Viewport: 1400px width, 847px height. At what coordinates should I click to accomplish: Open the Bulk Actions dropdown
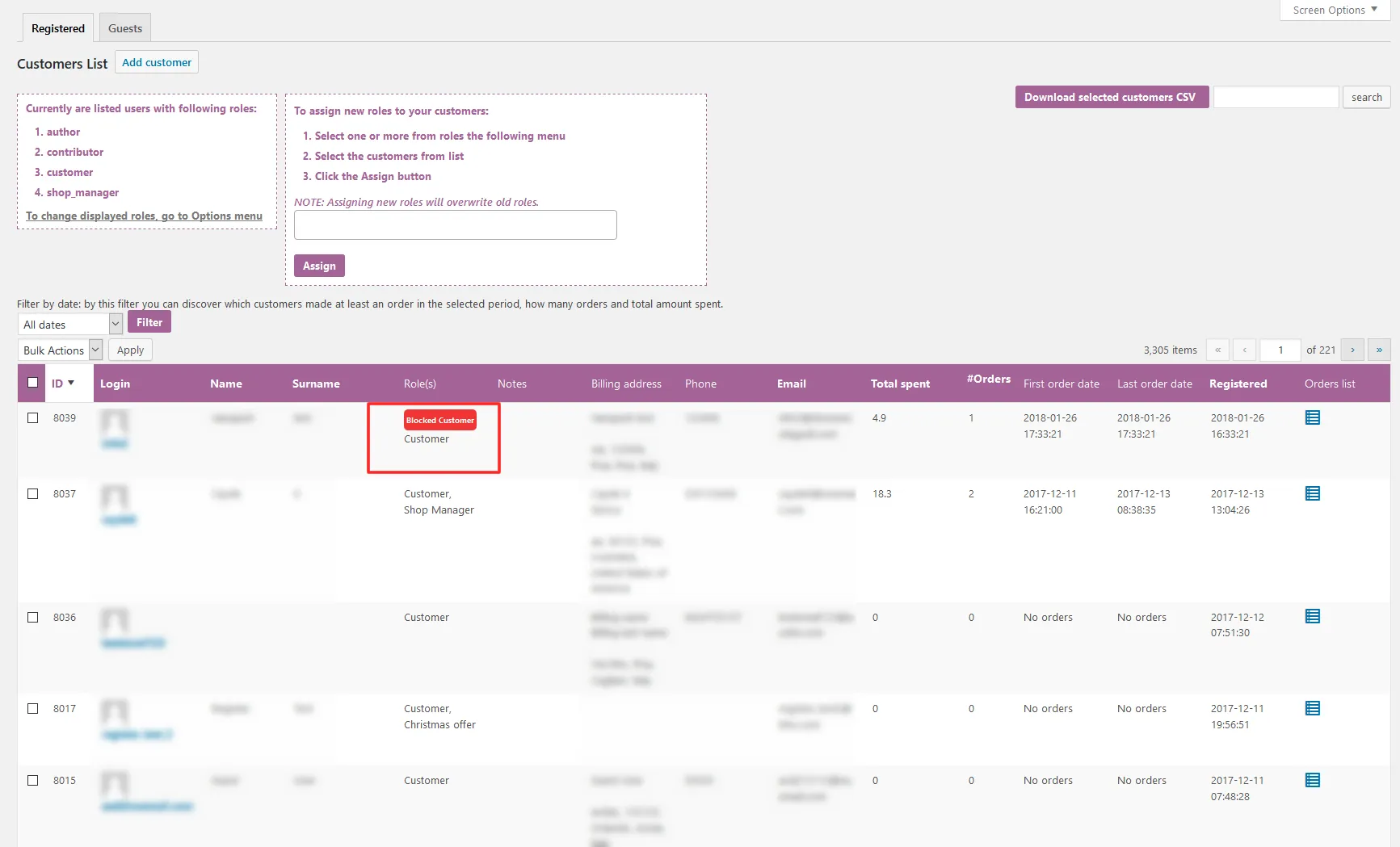pyautogui.click(x=60, y=350)
